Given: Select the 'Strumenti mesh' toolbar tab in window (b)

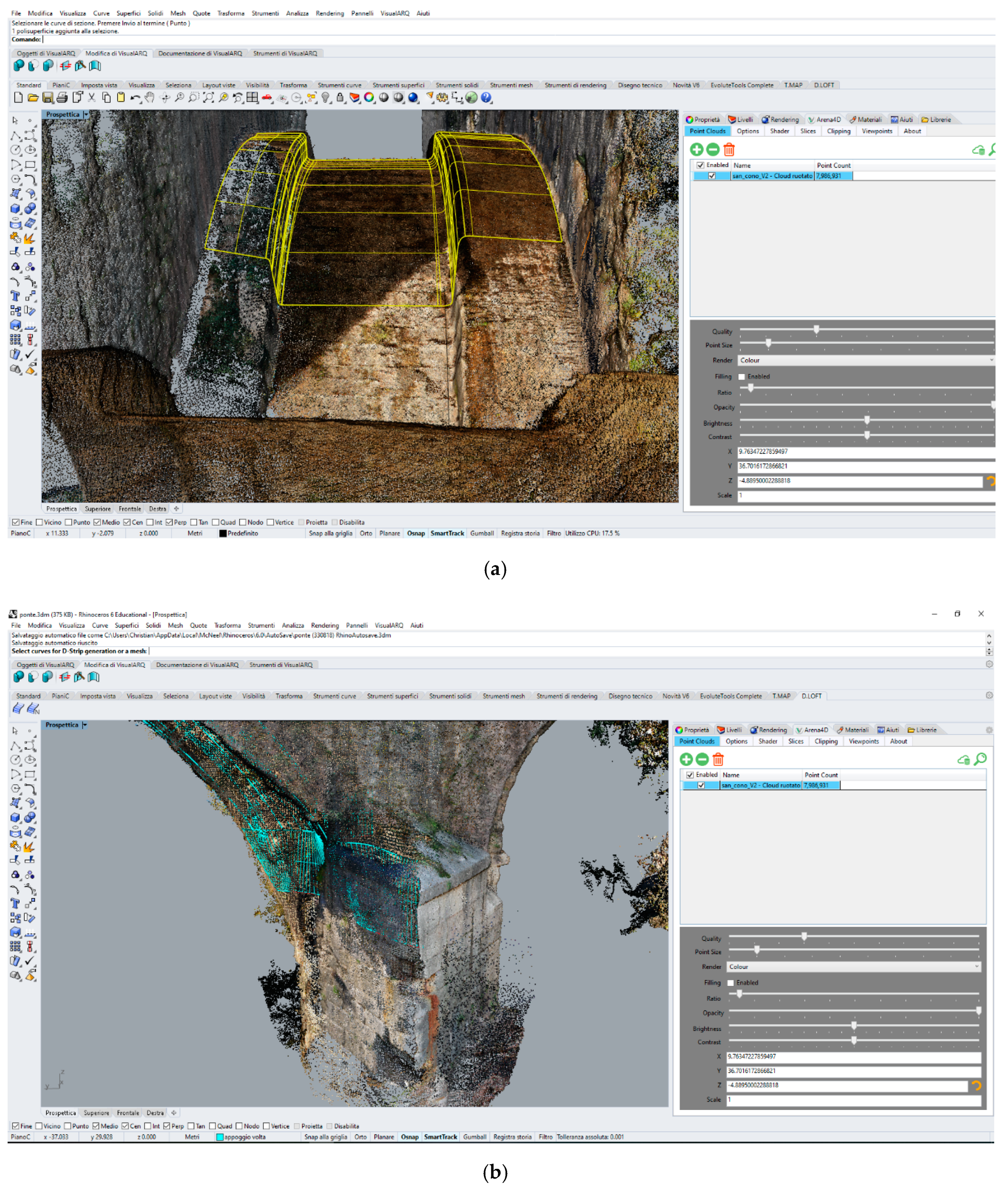Looking at the screenshot, I should click(503, 696).
